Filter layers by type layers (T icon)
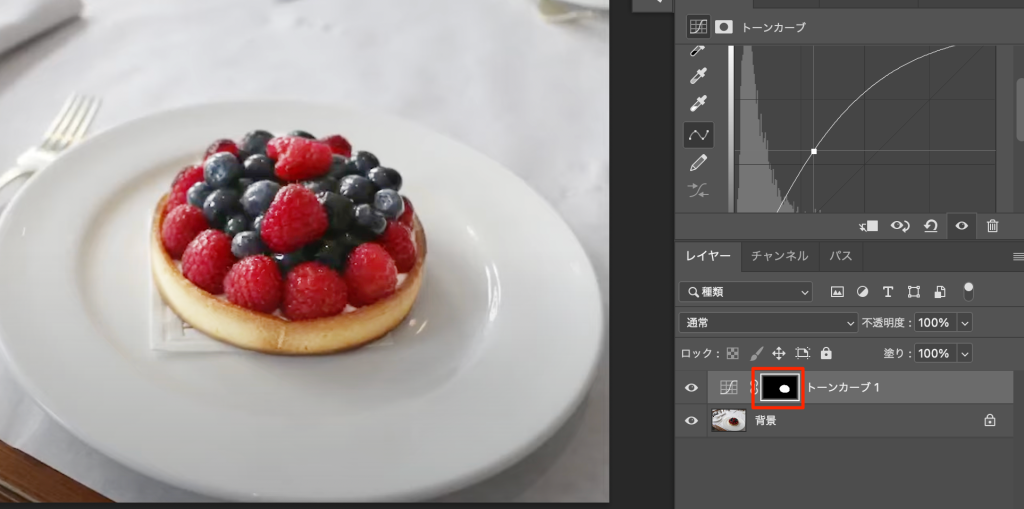The image size is (1024, 509). [x=888, y=292]
